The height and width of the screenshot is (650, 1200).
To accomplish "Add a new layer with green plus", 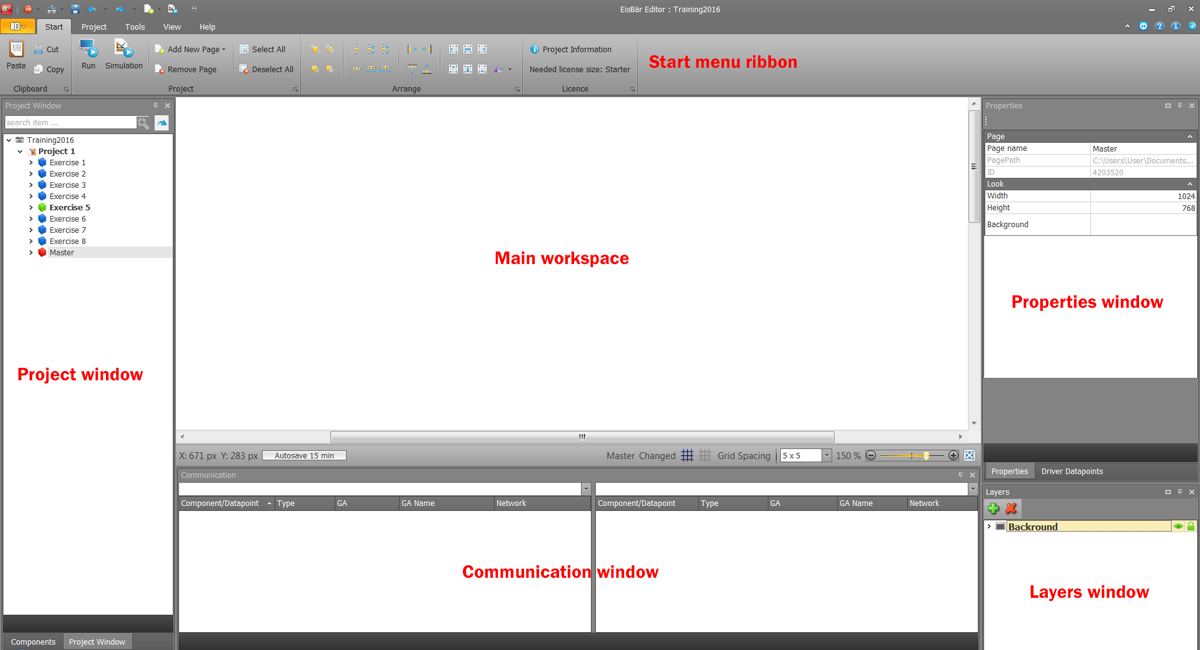I will click(993, 509).
